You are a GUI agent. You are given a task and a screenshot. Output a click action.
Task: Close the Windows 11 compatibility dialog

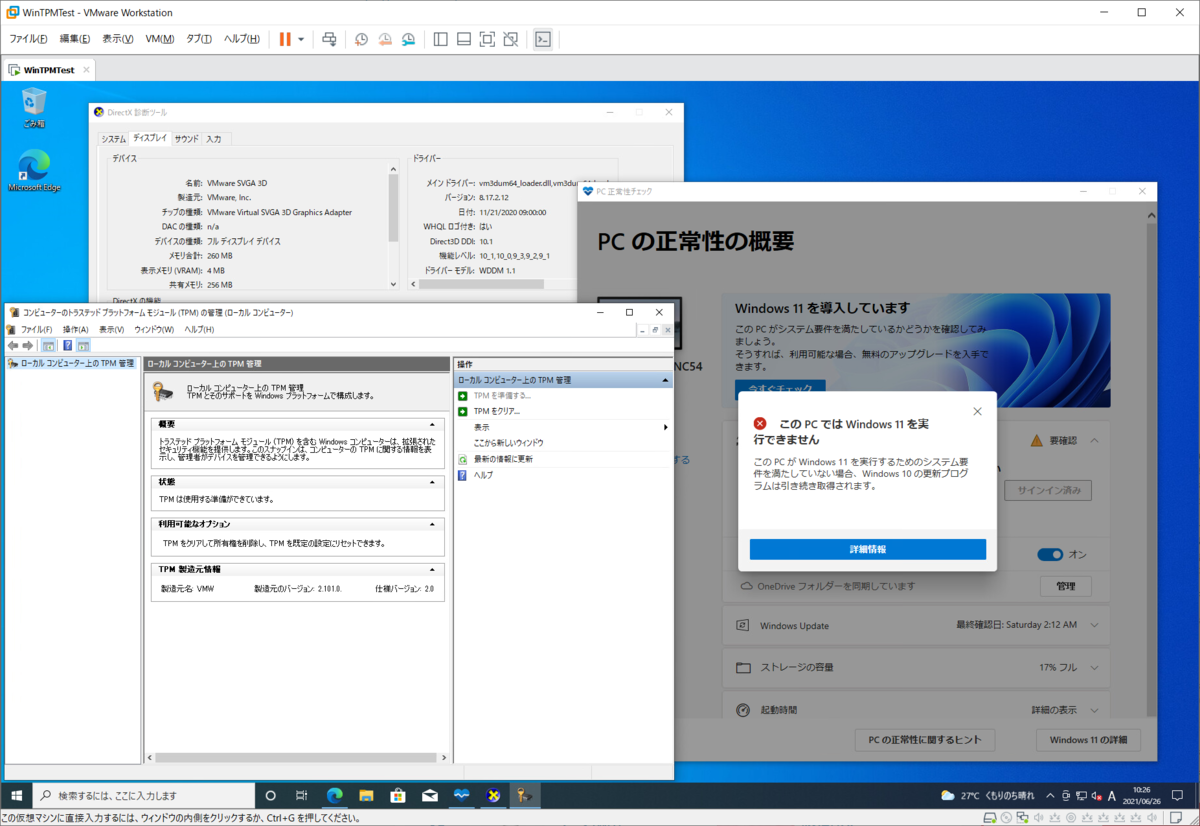977,411
